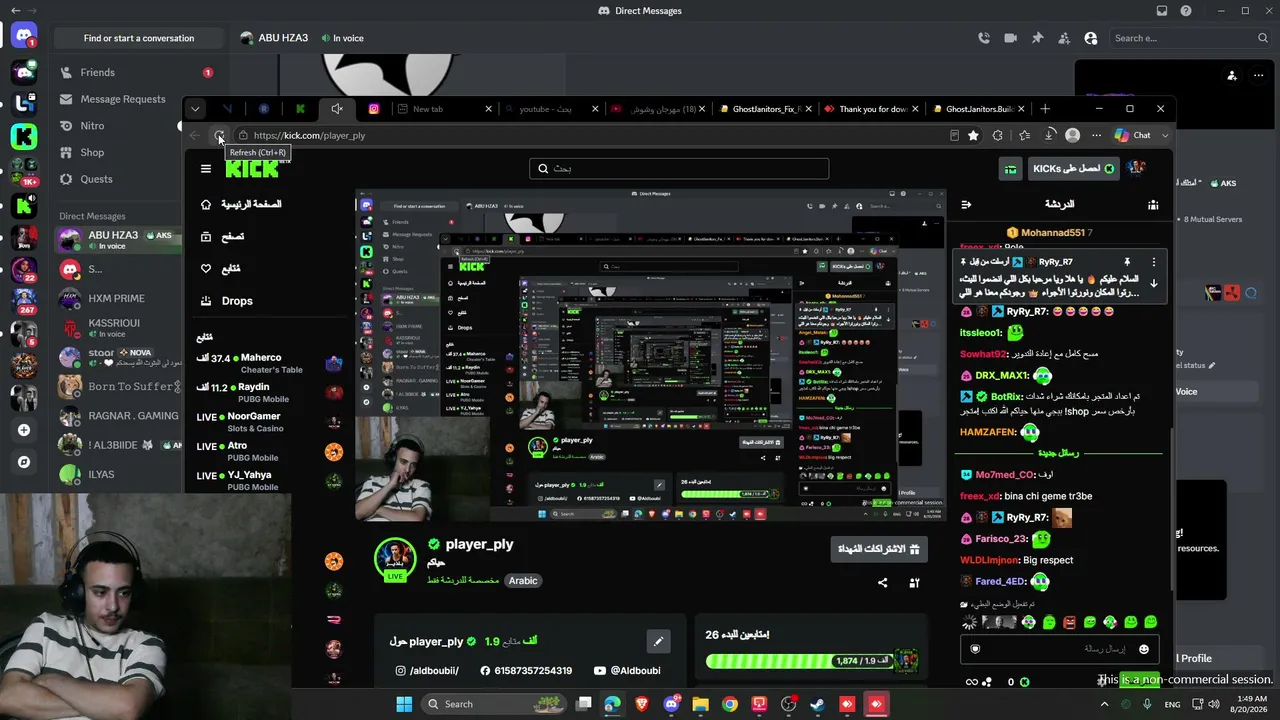The height and width of the screenshot is (720, 1280).
Task: Open the pinned message three-dot menu
Action: 1153,262
